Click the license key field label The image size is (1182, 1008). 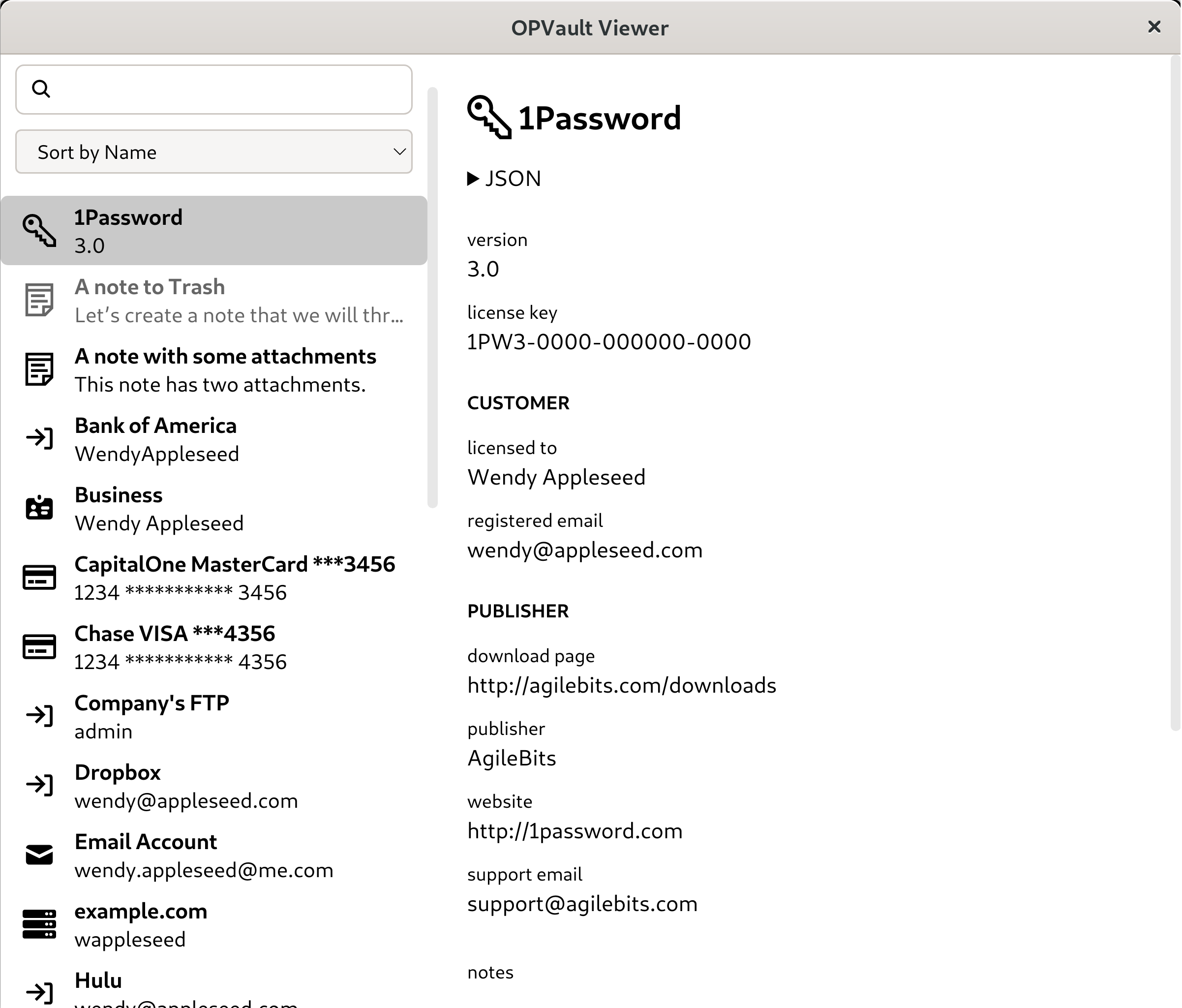click(x=512, y=313)
